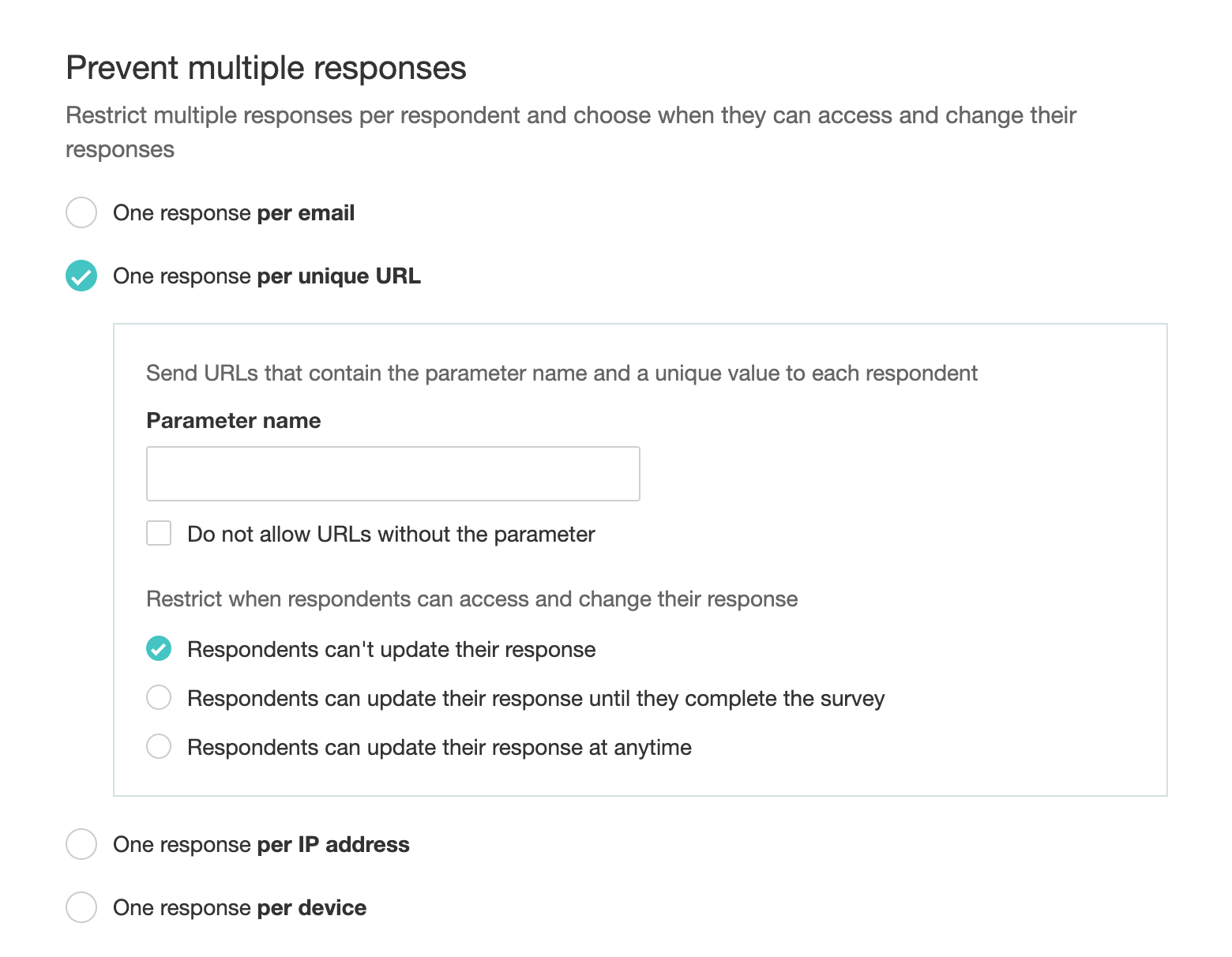Click the 'One response per IP address' label
Screen dimensions: 1232x957
click(261, 845)
